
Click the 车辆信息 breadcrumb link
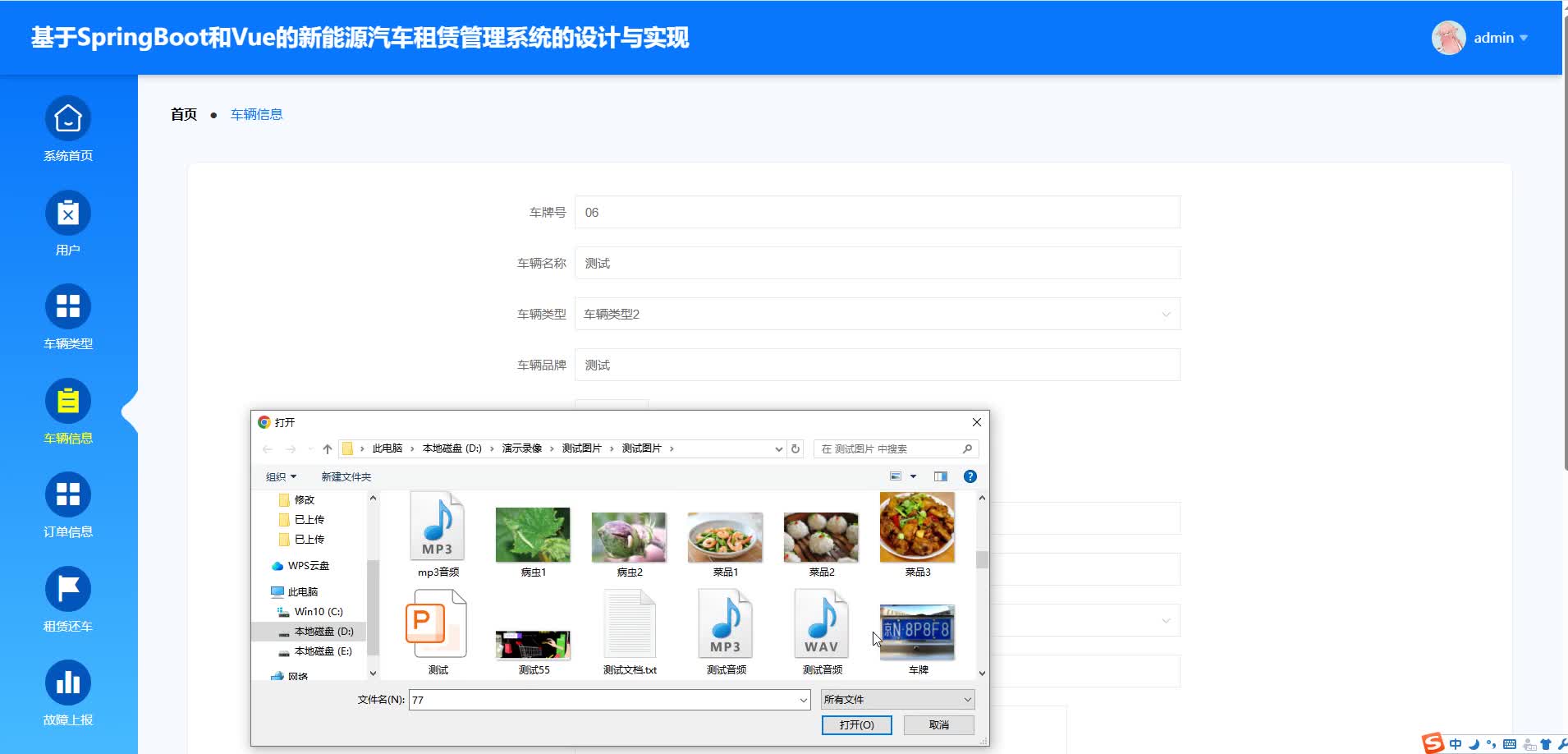pyautogui.click(x=255, y=113)
